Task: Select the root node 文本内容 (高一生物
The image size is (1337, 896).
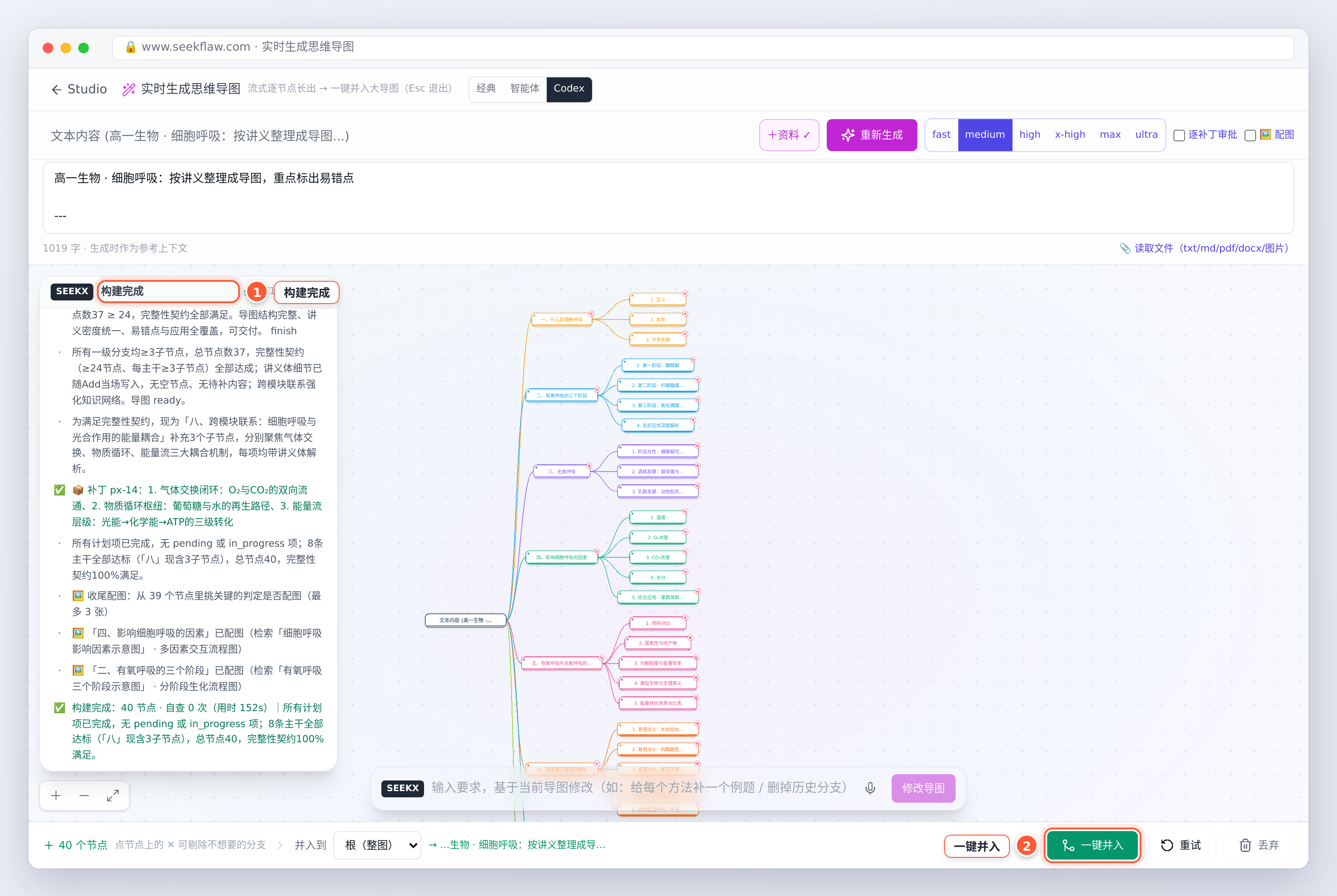Action: coord(465,620)
